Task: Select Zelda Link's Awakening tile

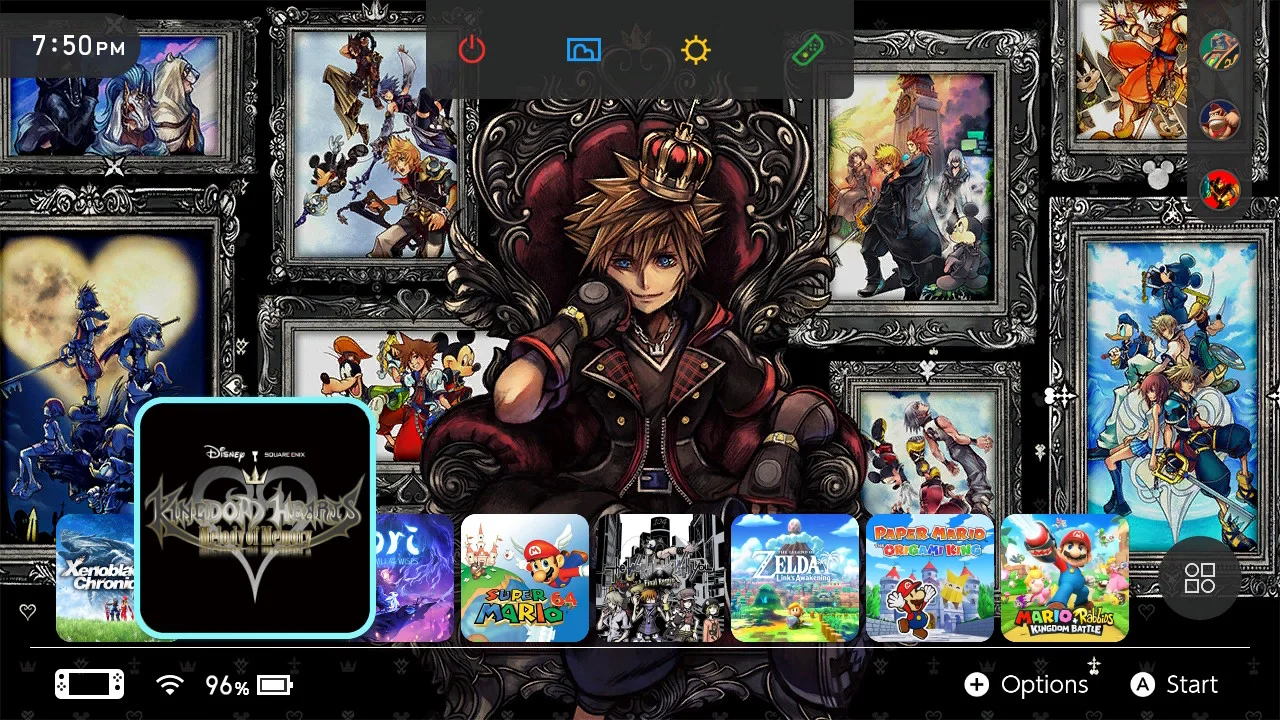Action: [795, 578]
